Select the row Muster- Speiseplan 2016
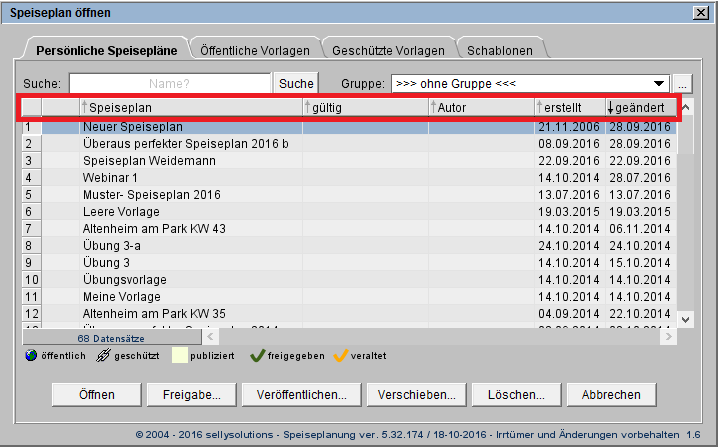 coord(349,195)
